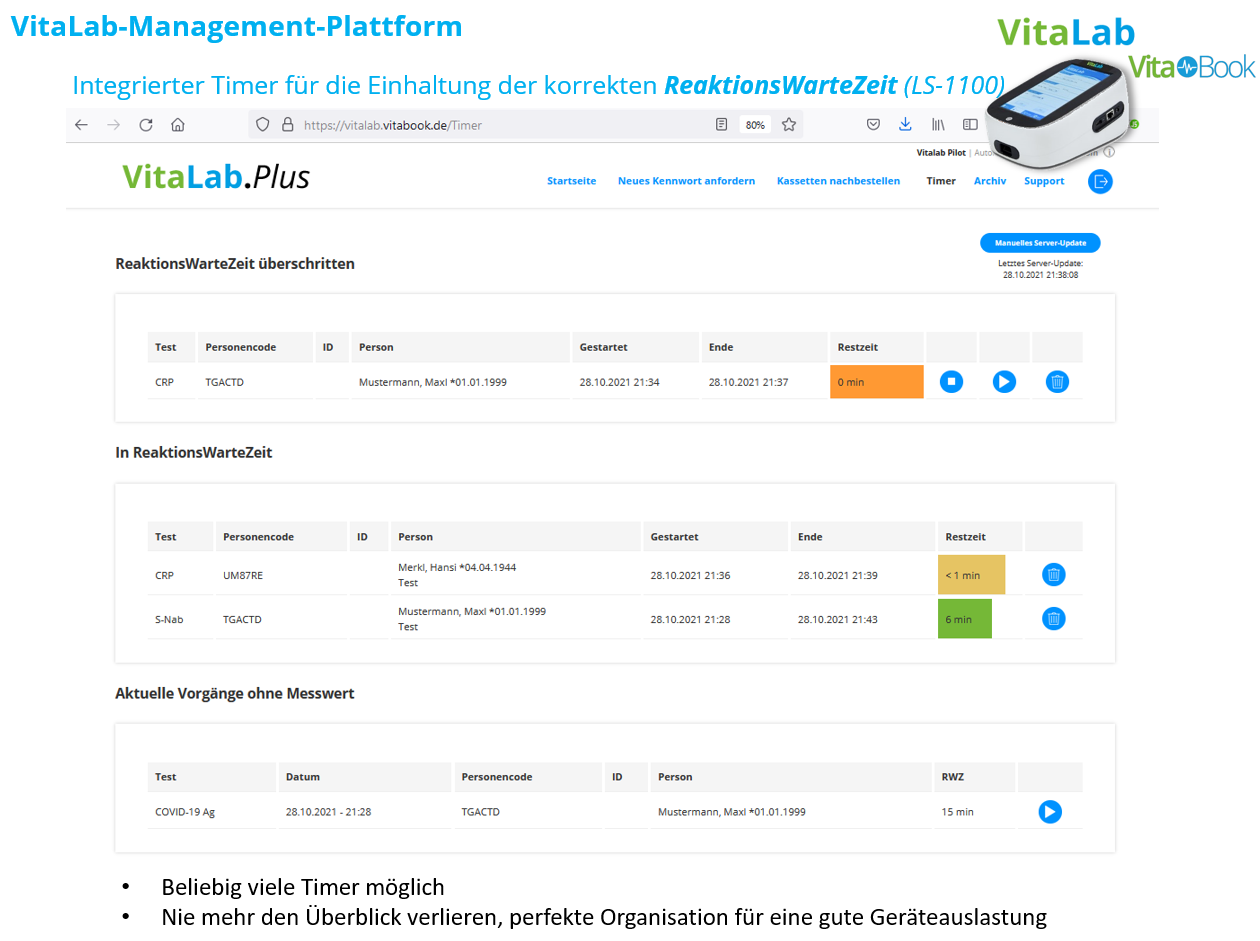Click the 28.10.2021 - 21:28 Datum cell
The height and width of the screenshot is (941, 1260).
pos(328,812)
